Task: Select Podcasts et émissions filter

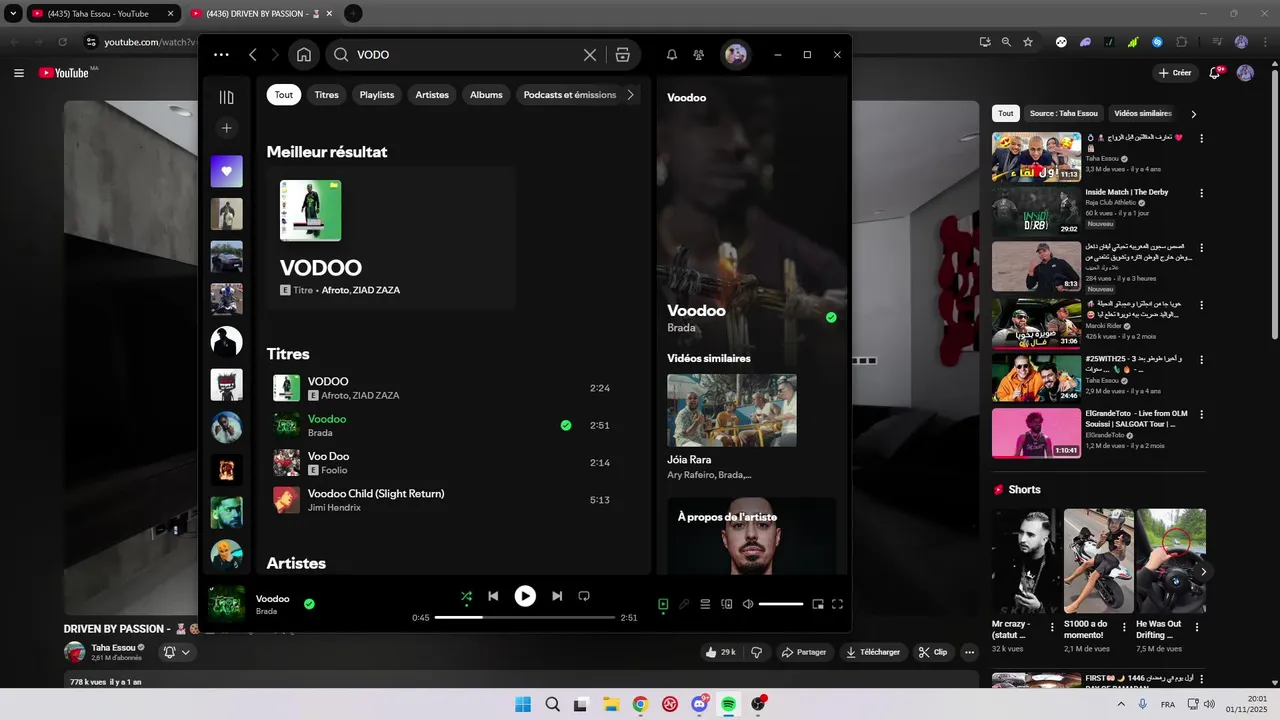Action: click(x=570, y=95)
